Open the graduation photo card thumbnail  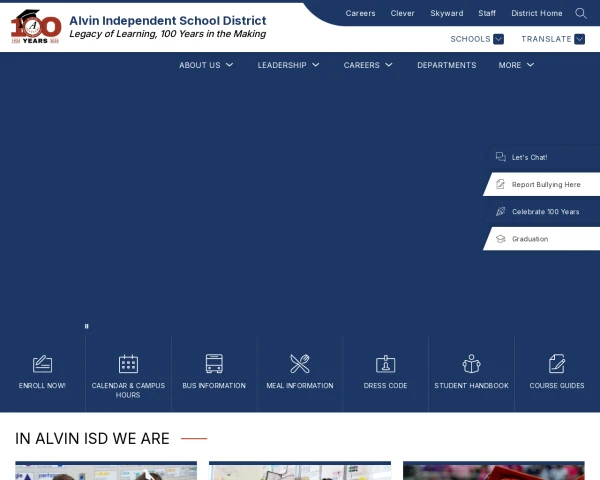(x=494, y=471)
